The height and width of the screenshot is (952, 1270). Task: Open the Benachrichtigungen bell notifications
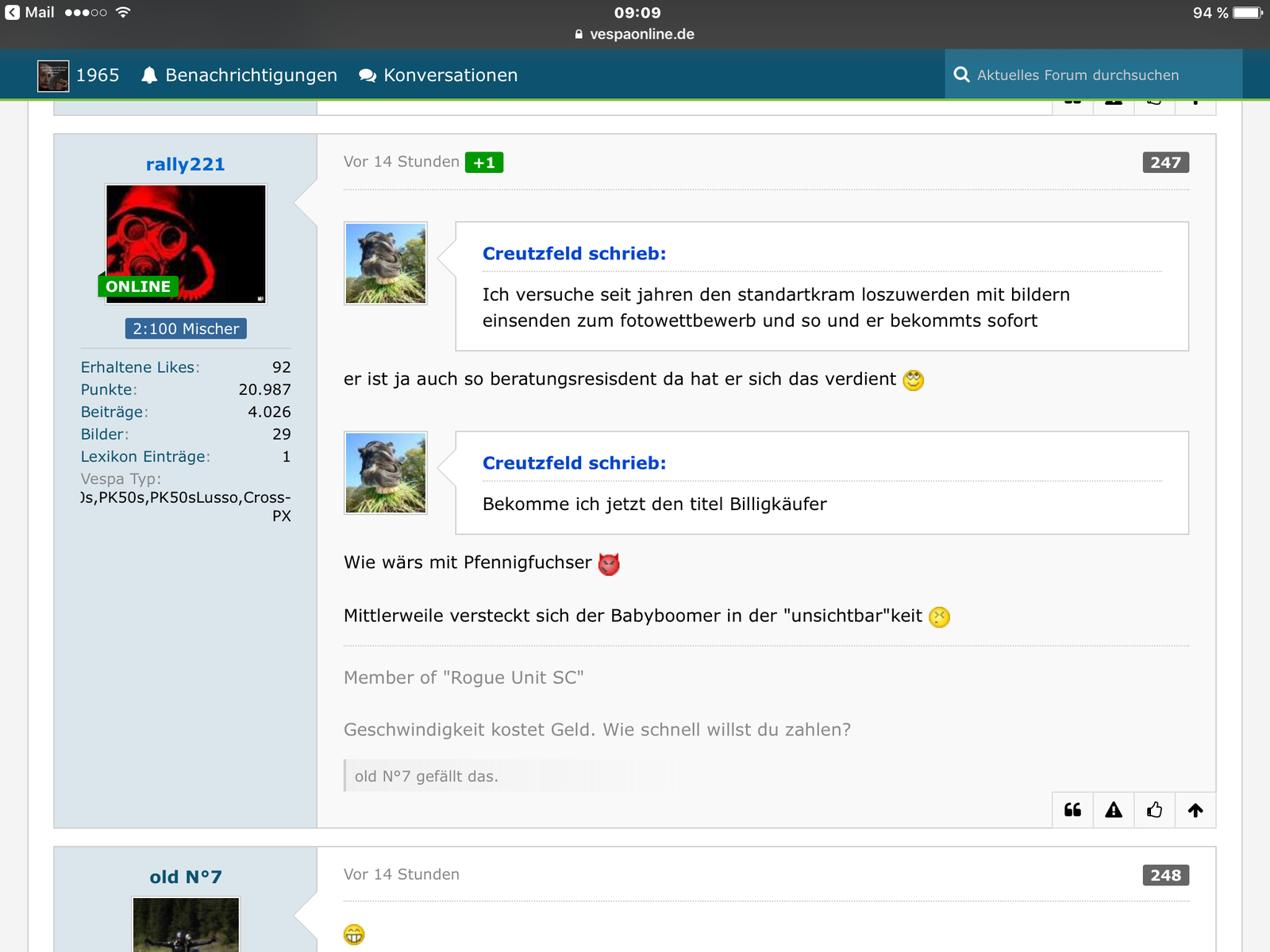point(239,75)
